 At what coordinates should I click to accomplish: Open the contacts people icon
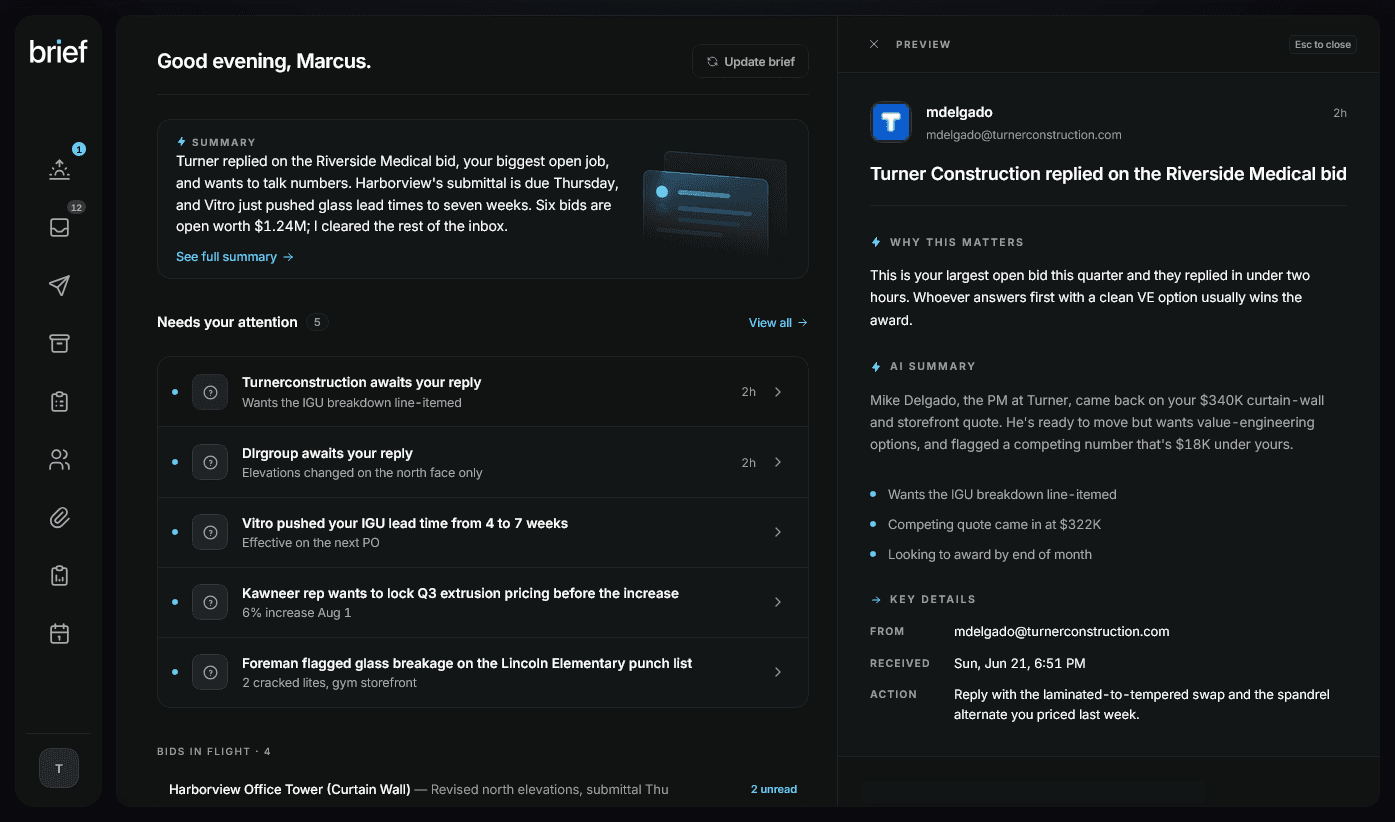point(59,460)
